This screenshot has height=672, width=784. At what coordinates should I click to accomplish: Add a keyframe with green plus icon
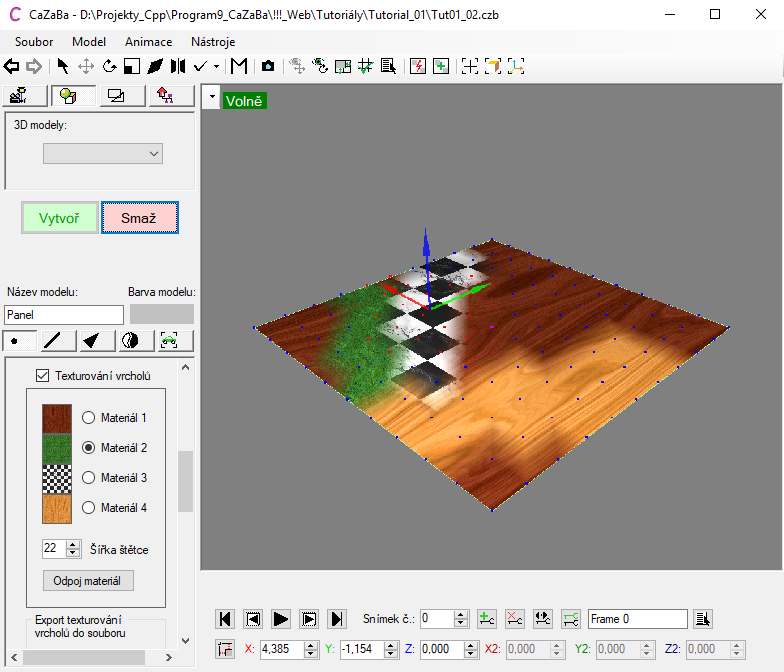pyautogui.click(x=486, y=618)
